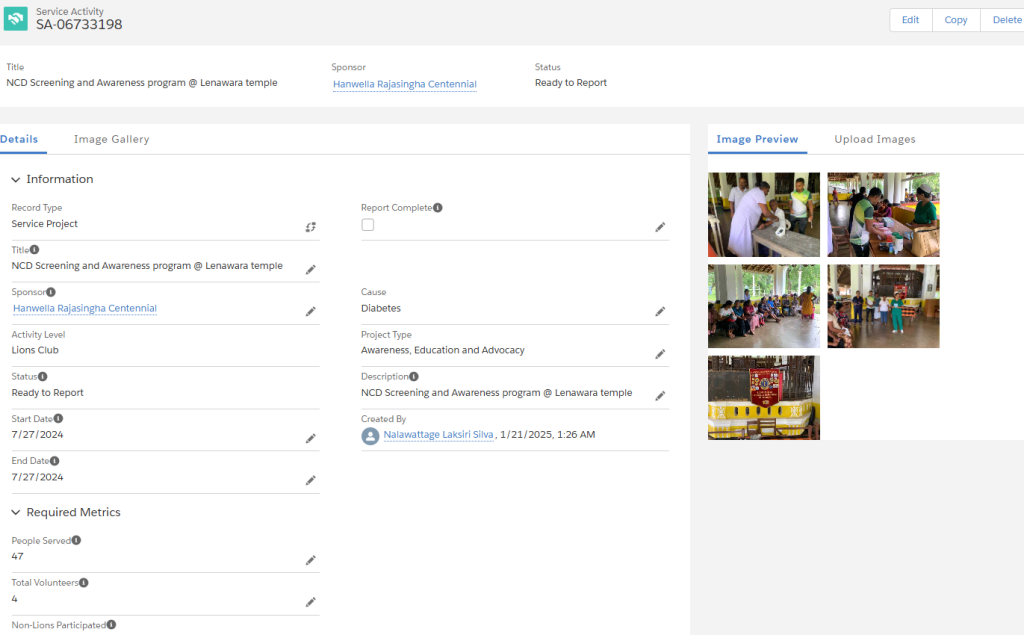
Task: Edit the Cause pencil icon
Action: click(x=660, y=312)
